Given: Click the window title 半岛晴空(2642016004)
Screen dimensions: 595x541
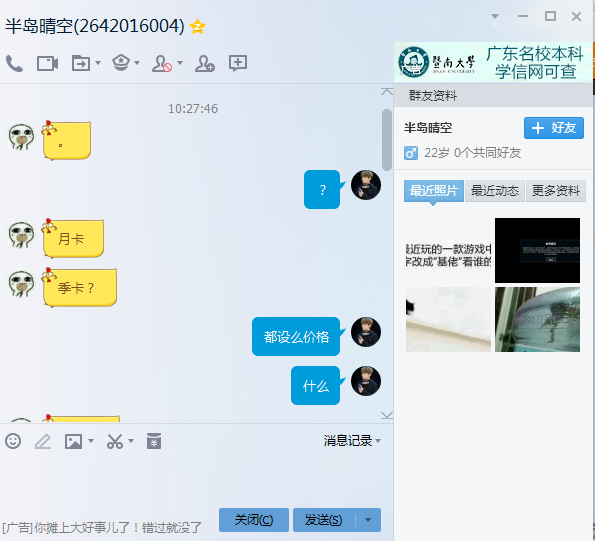Looking at the screenshot, I should (x=95, y=26).
